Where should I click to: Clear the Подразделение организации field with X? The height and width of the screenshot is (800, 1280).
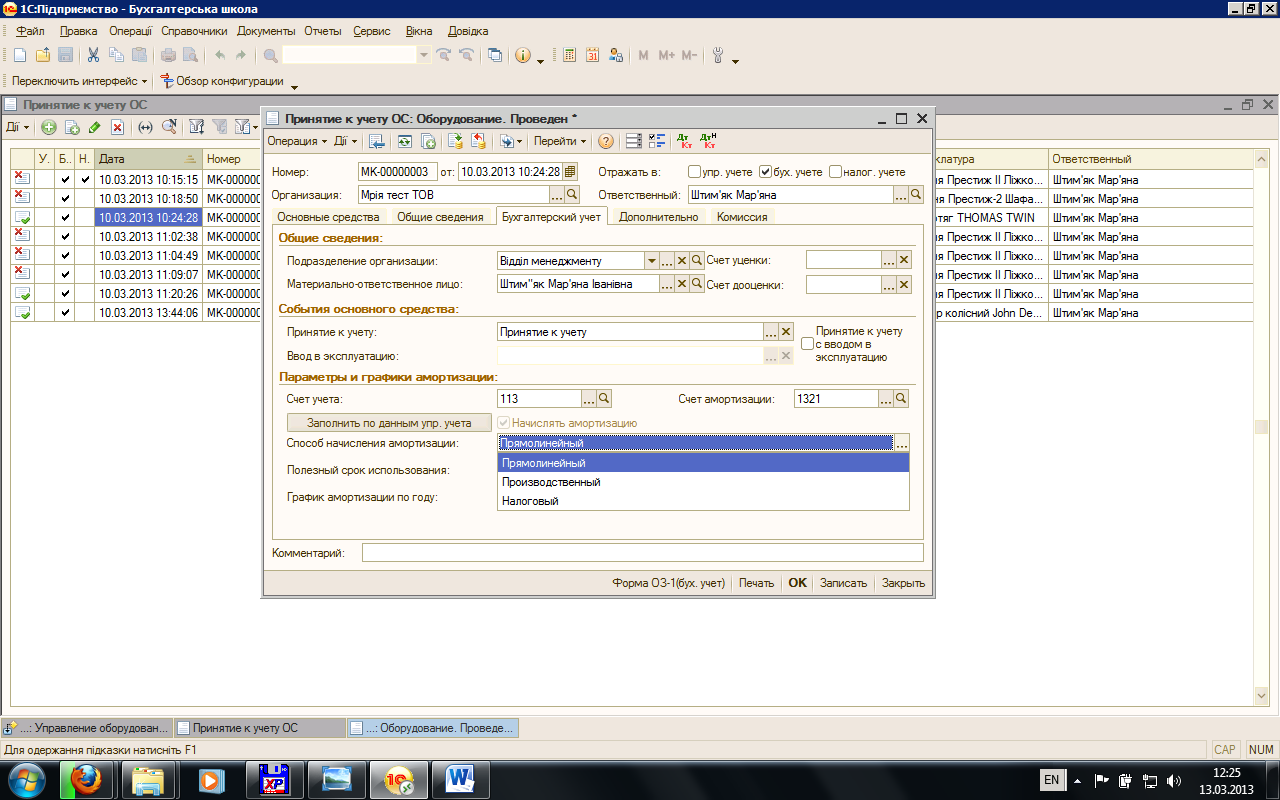682,260
